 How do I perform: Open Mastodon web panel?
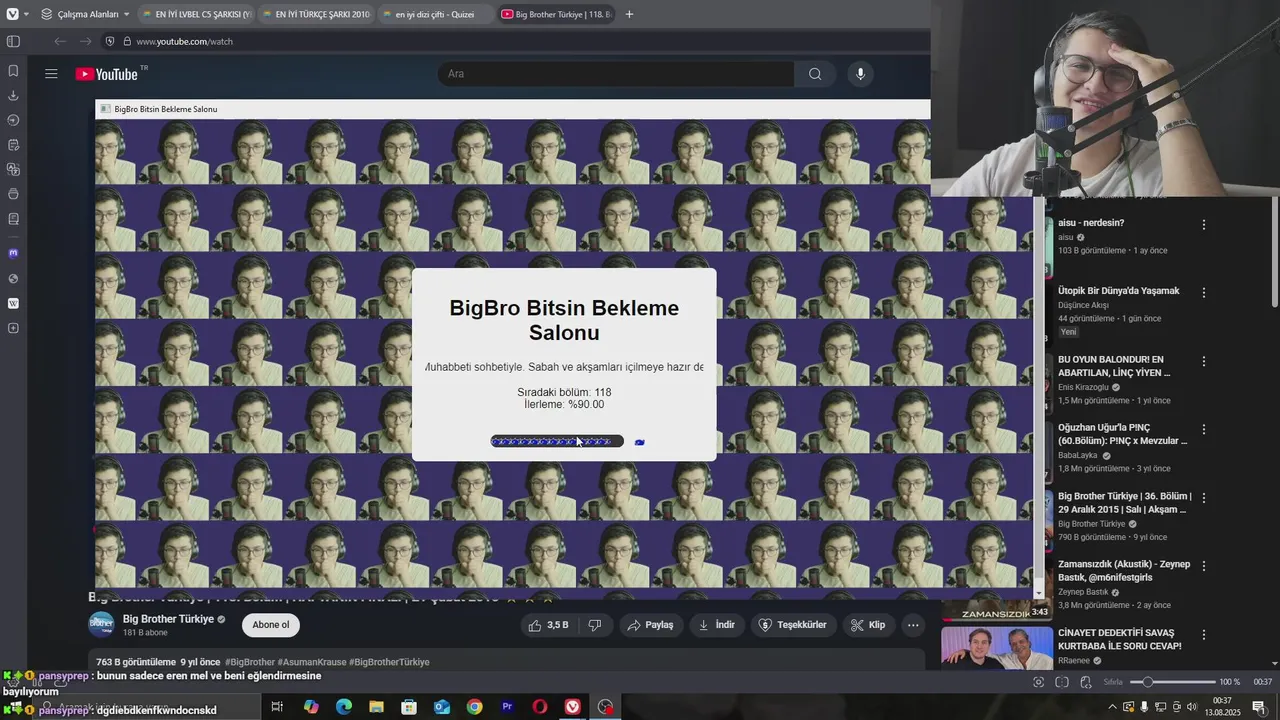coord(13,253)
